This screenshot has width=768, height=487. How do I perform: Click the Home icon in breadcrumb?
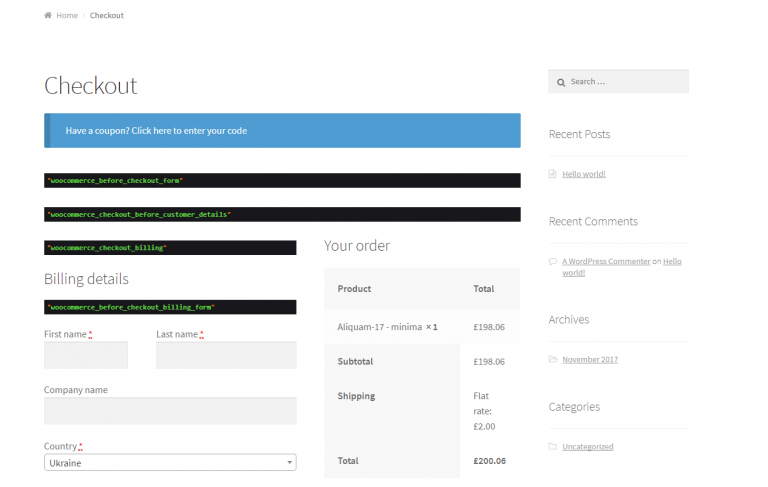tap(48, 16)
